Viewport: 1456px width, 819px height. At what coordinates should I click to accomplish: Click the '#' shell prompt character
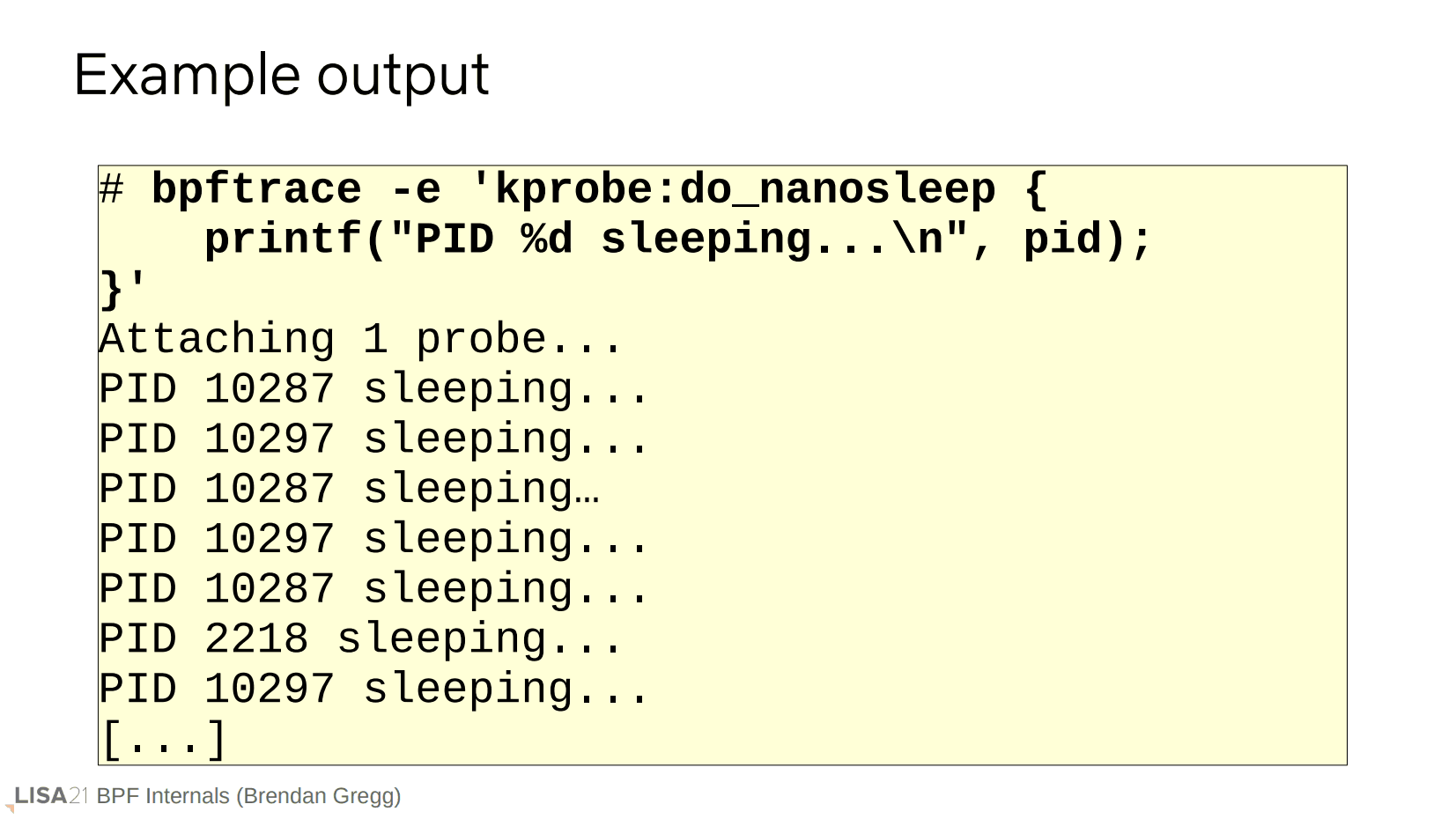[x=111, y=189]
